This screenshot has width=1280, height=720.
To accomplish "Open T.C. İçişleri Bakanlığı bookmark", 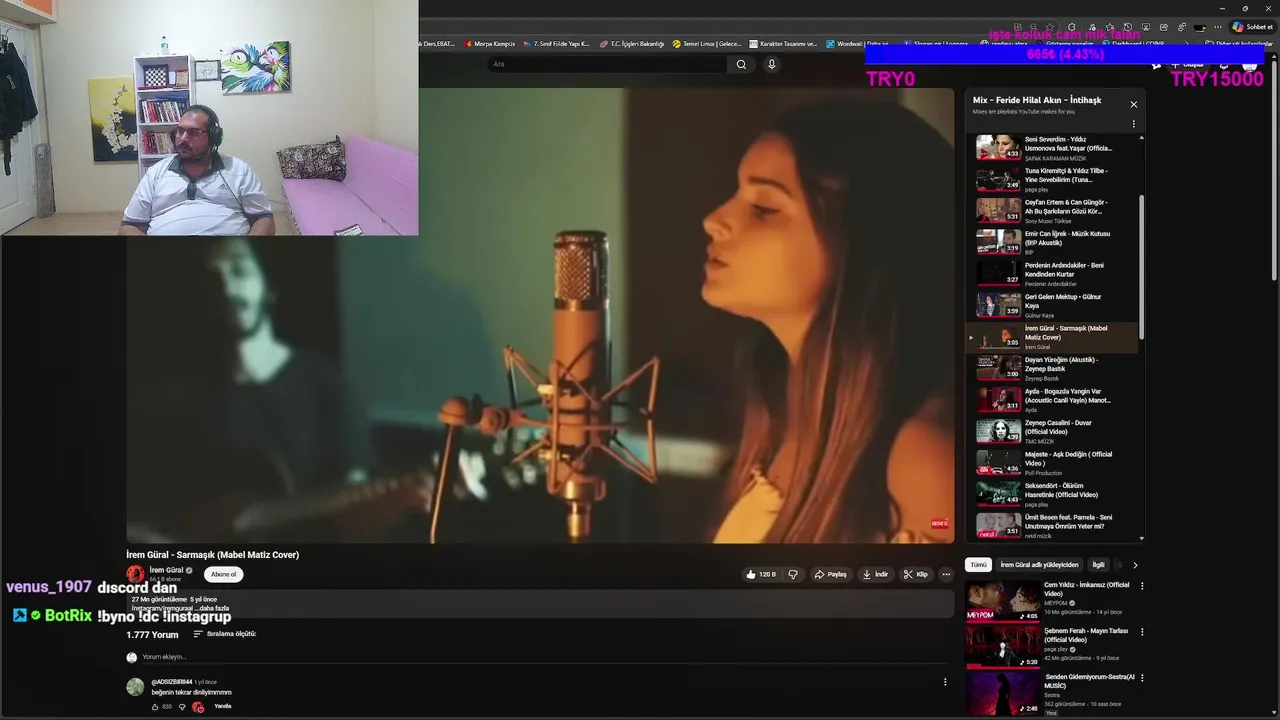I will (x=632, y=44).
